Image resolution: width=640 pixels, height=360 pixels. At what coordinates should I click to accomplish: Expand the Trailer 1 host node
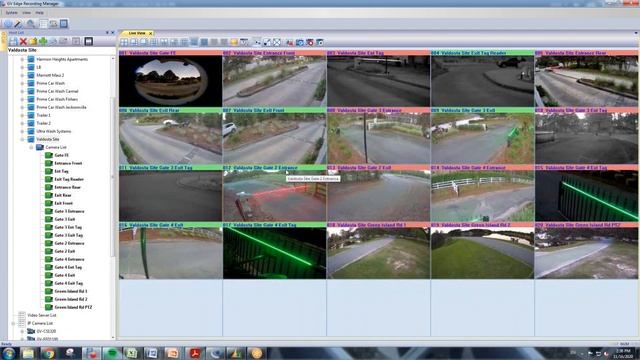[22, 115]
